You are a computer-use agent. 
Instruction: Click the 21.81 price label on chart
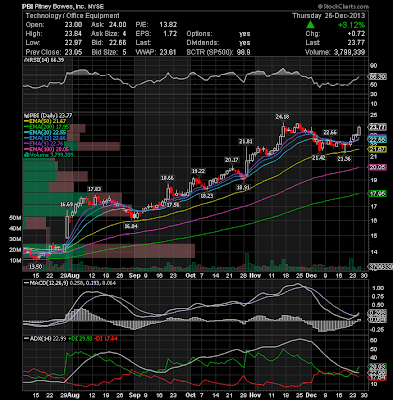click(x=246, y=142)
